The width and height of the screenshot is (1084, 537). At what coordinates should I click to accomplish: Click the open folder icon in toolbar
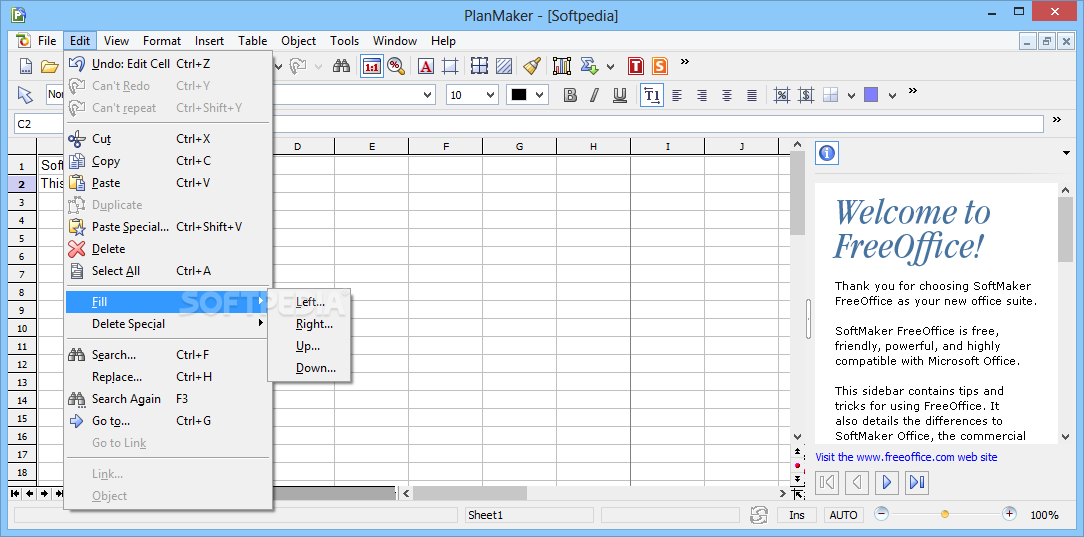[x=49, y=66]
